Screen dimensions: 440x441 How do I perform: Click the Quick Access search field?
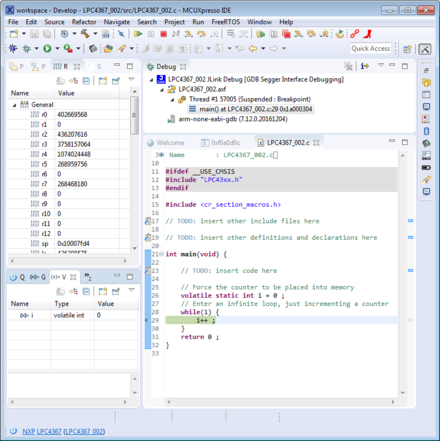click(371, 49)
